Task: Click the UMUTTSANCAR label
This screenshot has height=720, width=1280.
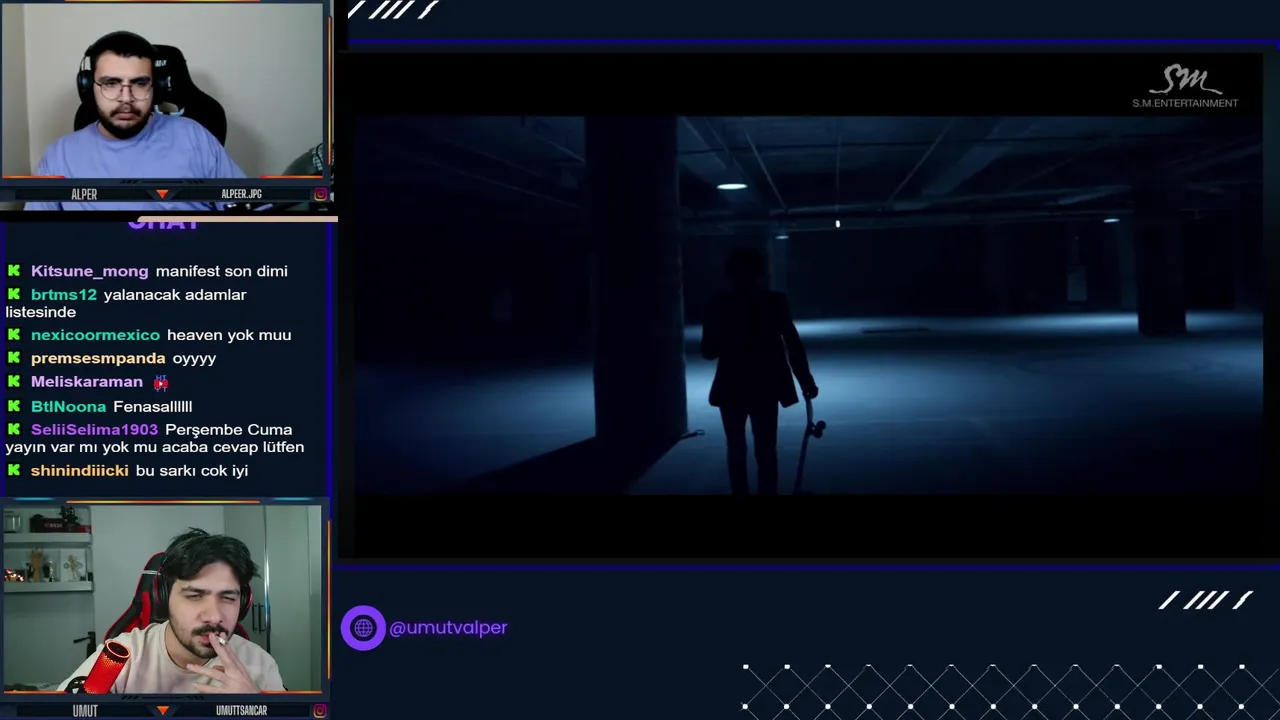Action: (x=241, y=711)
